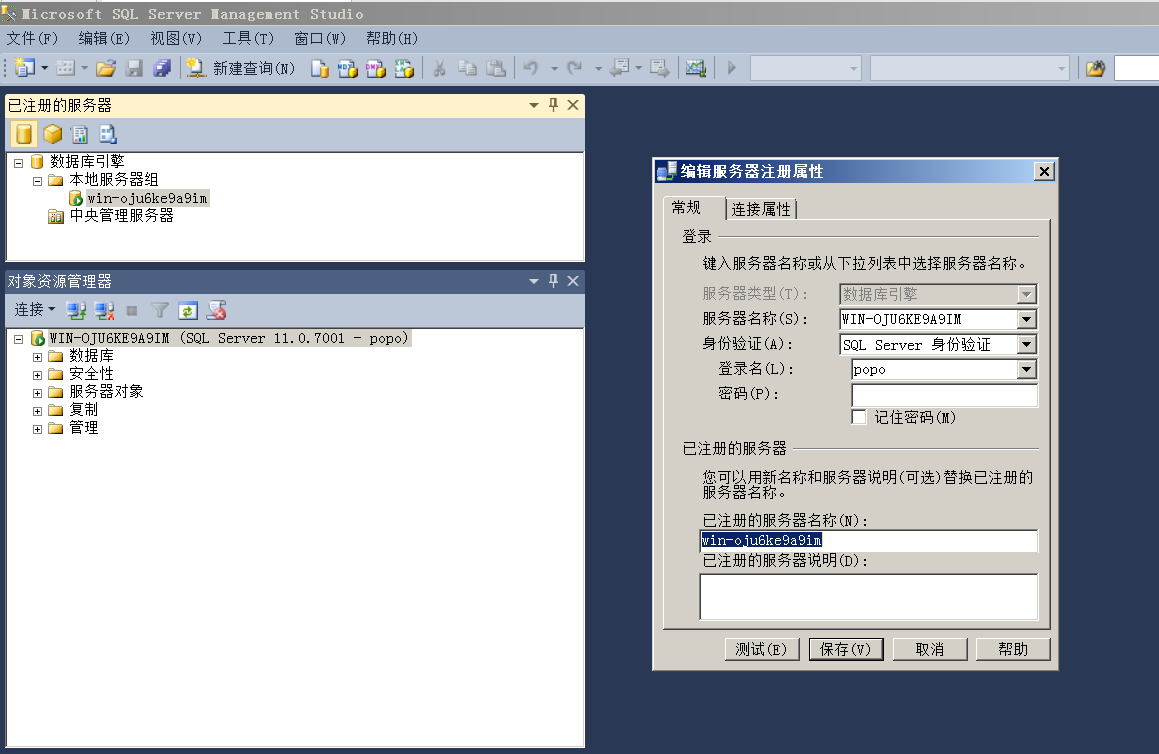Click the Find in Files binoculars icon

click(1095, 68)
